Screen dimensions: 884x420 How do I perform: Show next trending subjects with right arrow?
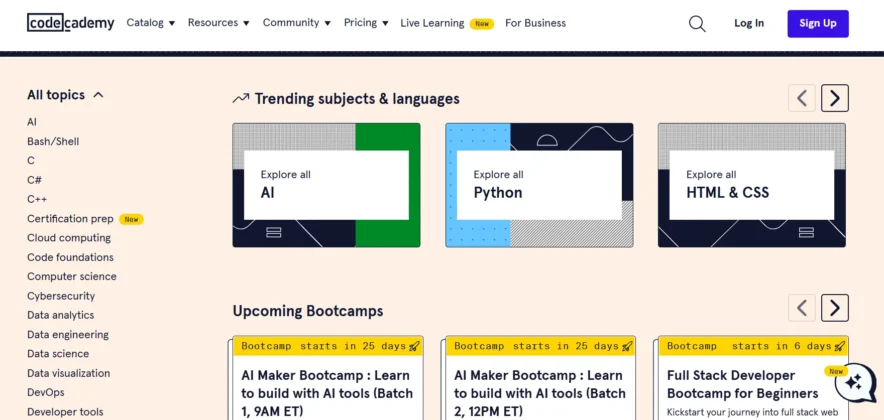pyautogui.click(x=834, y=98)
